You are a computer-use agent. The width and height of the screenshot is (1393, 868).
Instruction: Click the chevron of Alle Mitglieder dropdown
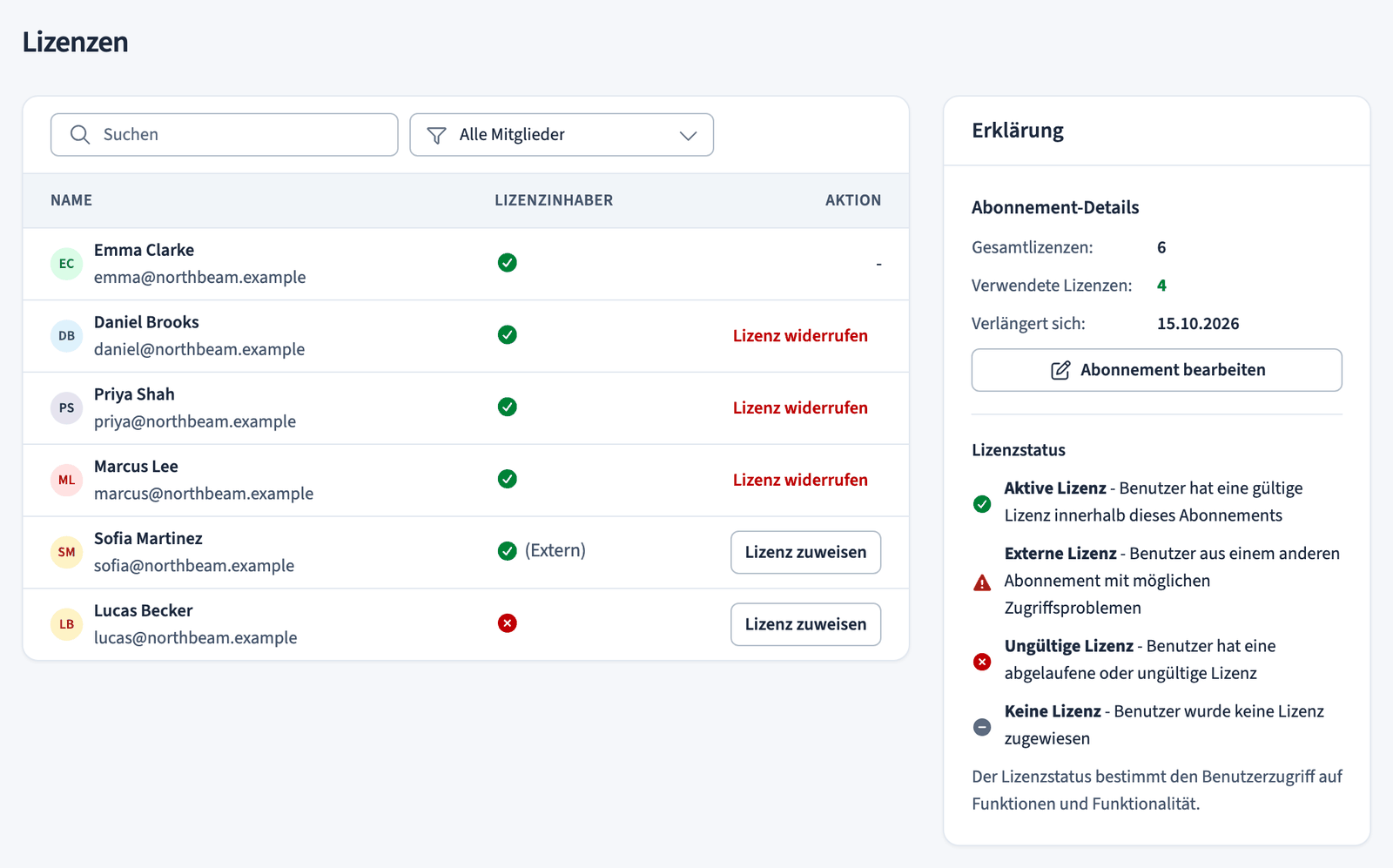click(x=689, y=136)
